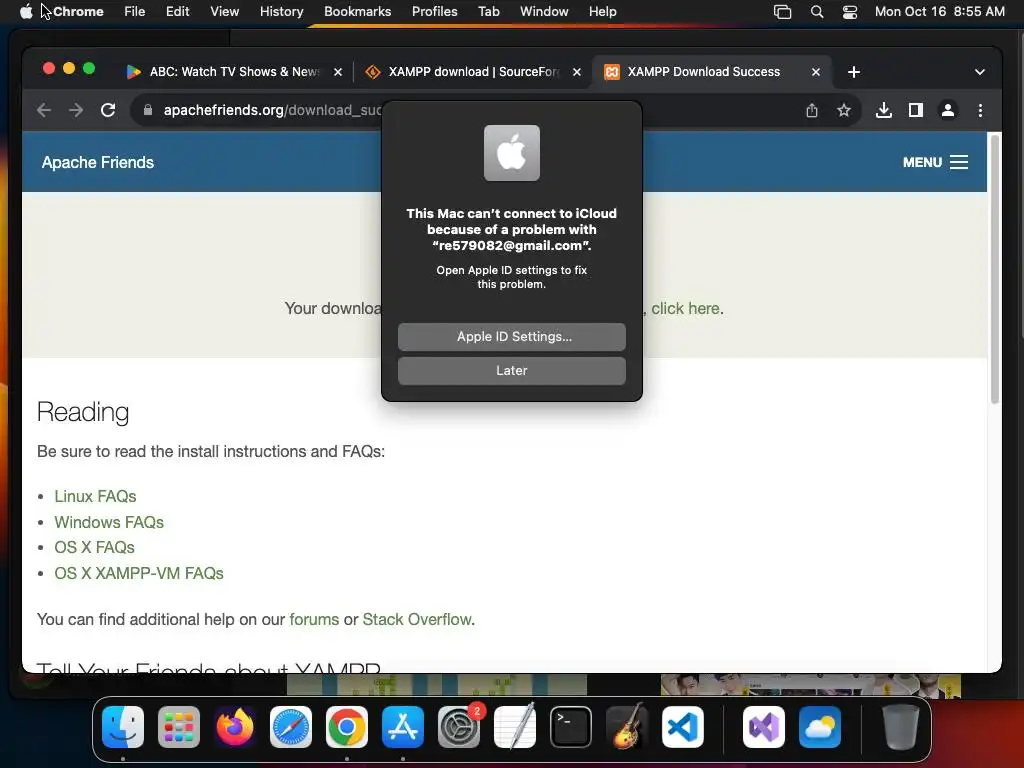
Task: Open the Window menu
Action: pyautogui.click(x=544, y=12)
